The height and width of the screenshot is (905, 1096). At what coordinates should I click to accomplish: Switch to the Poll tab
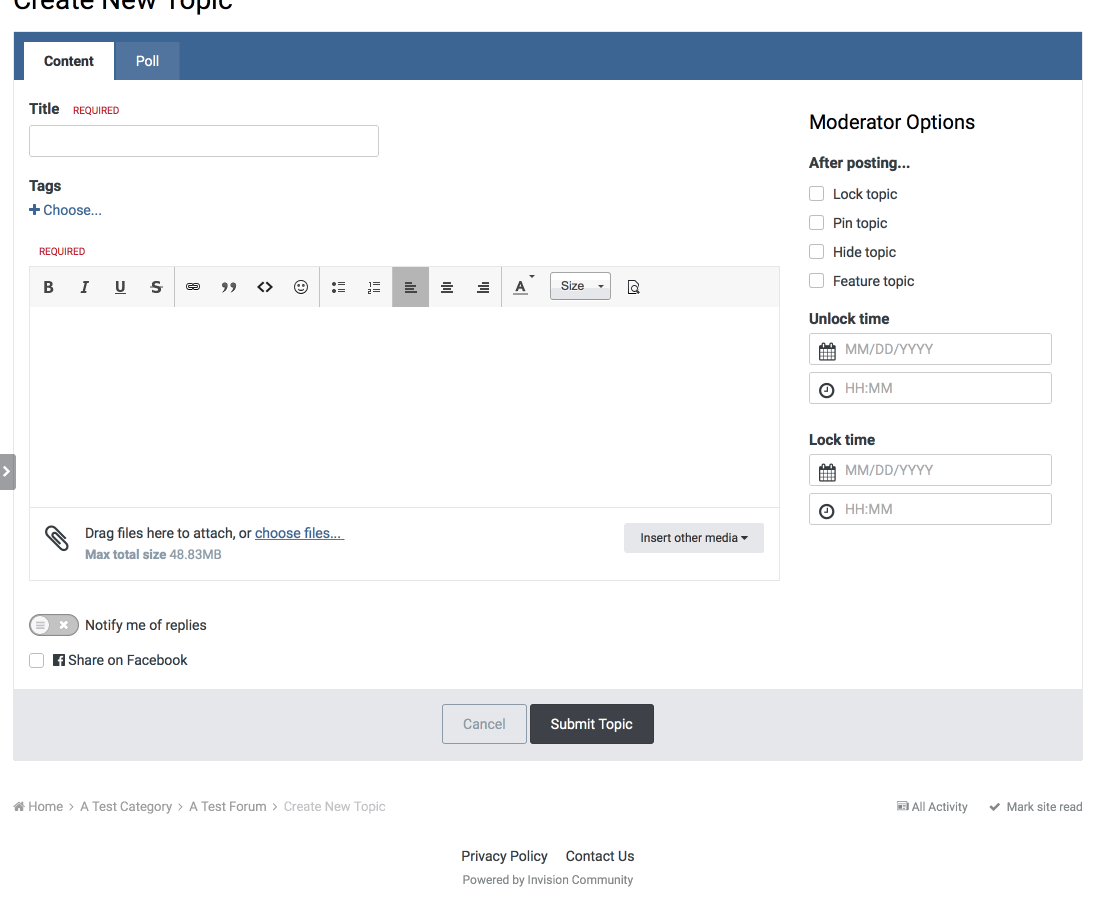(148, 61)
